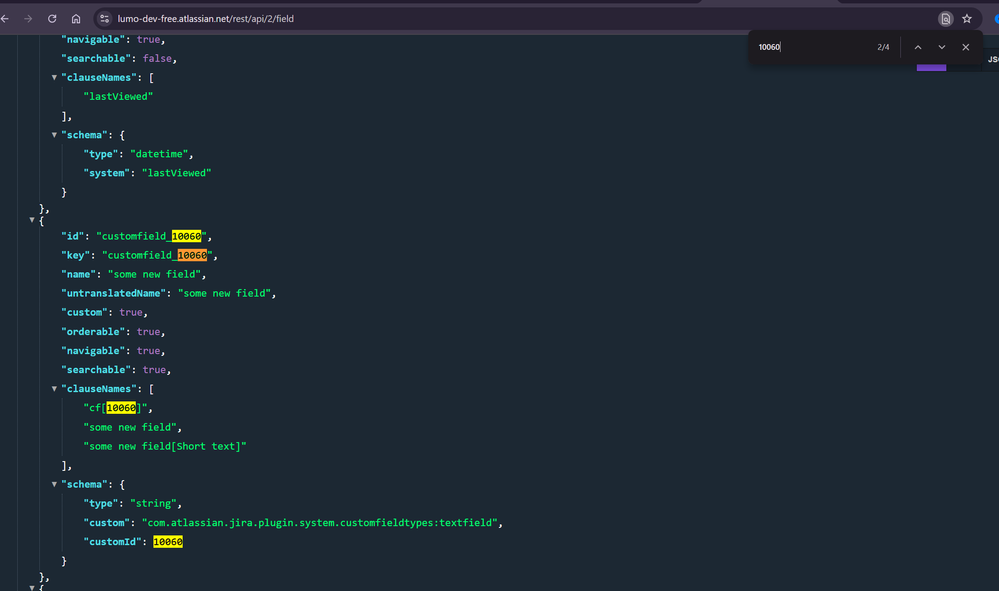
Task: Select "some new field[Short text]" string
Action: (165, 446)
